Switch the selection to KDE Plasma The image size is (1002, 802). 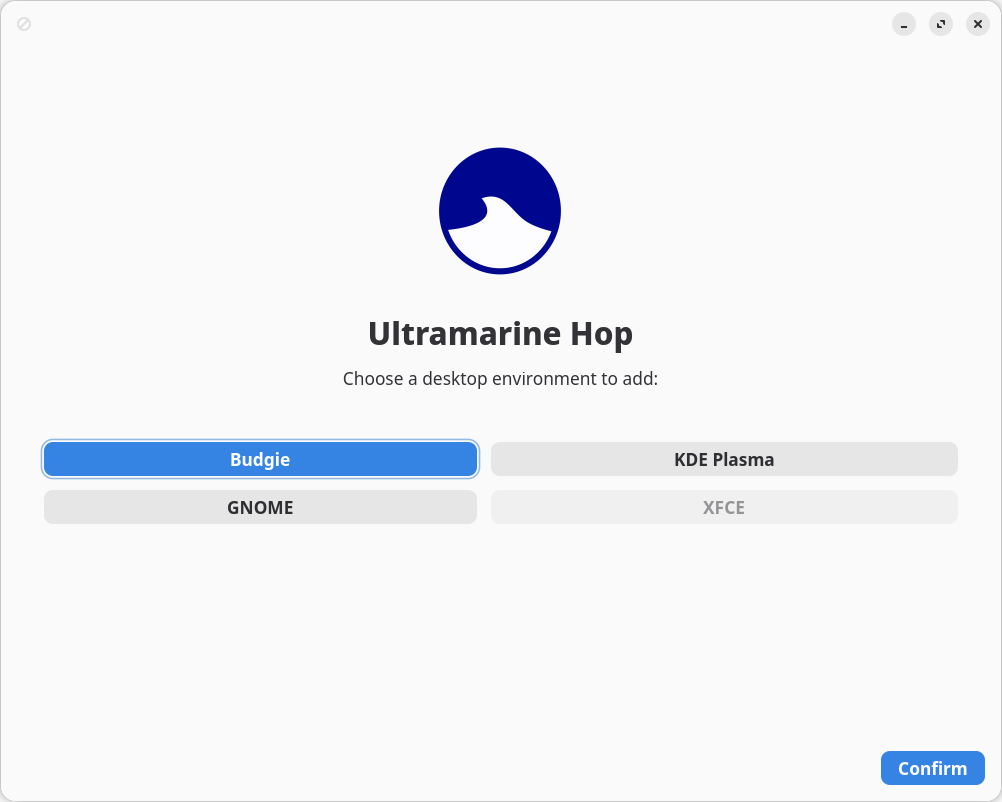724,460
